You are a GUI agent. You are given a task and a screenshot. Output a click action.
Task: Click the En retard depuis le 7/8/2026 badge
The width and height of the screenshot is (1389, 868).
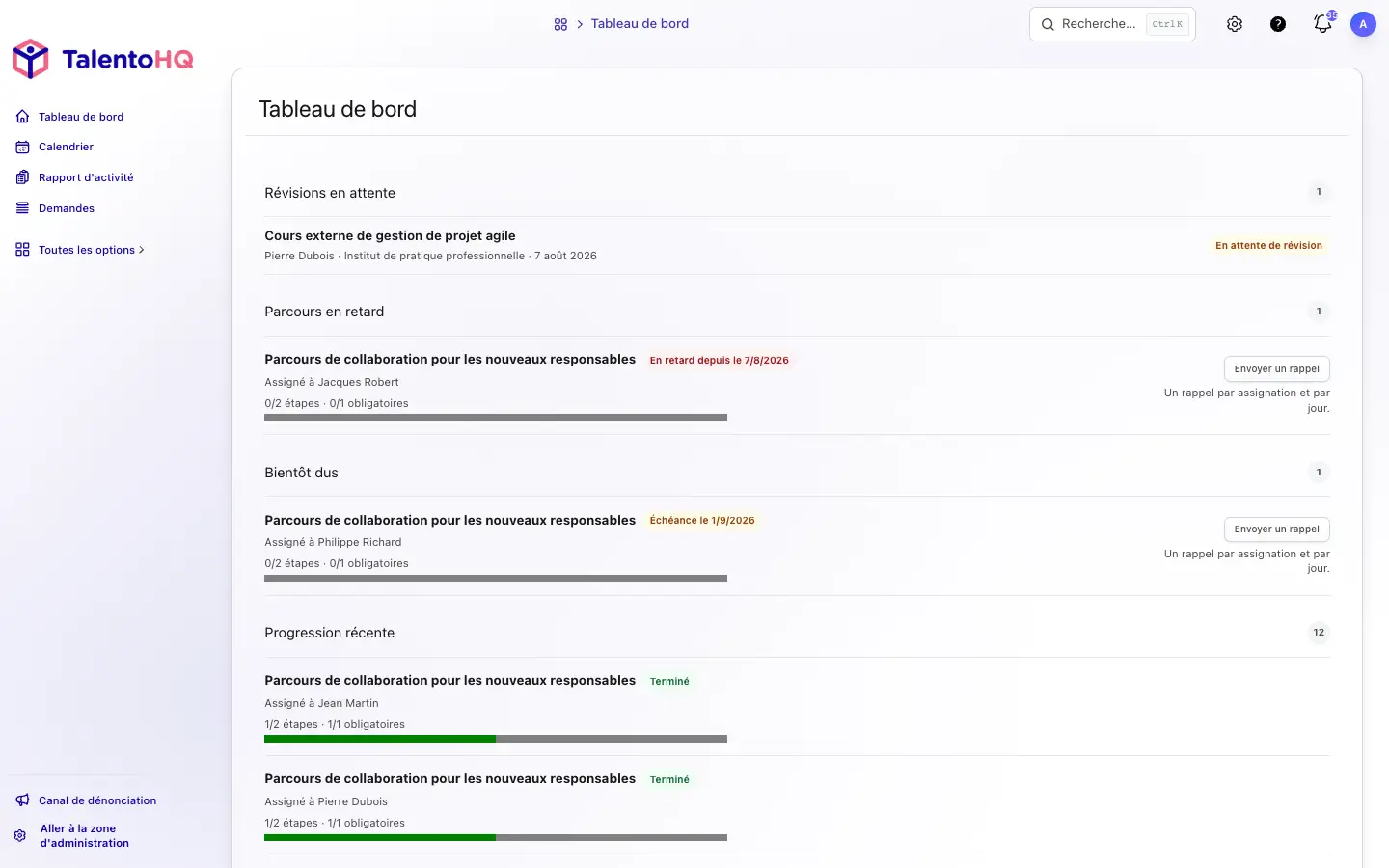point(719,361)
